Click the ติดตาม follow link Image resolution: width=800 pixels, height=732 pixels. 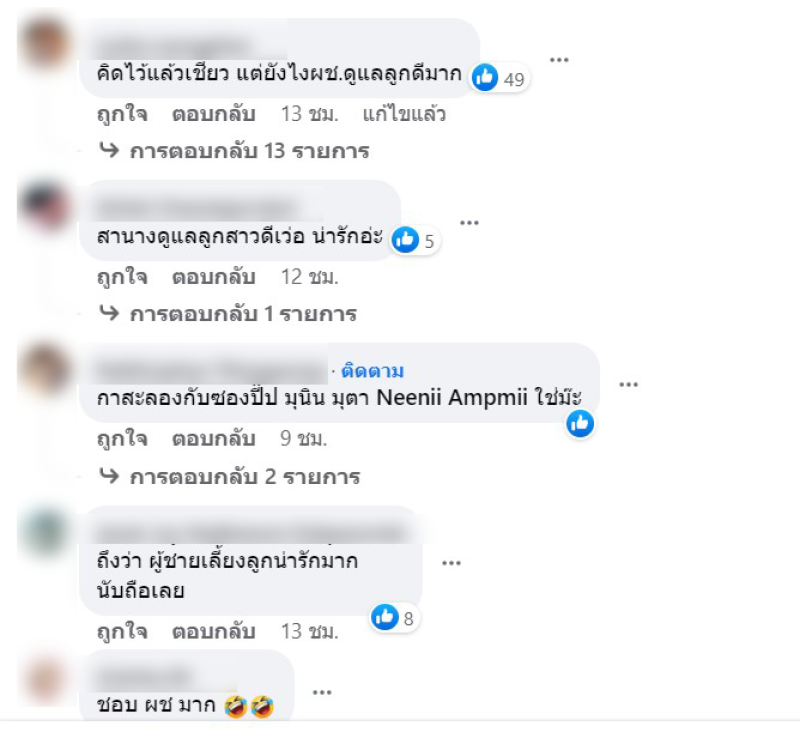pyautogui.click(x=372, y=370)
